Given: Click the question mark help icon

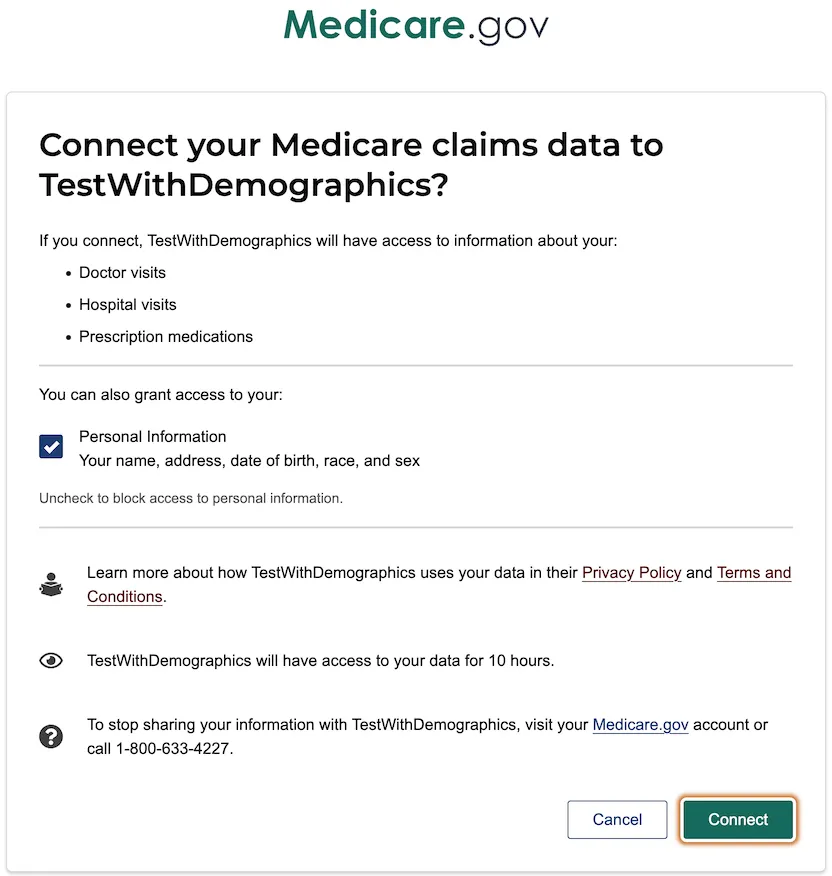Looking at the screenshot, I should coord(51,737).
